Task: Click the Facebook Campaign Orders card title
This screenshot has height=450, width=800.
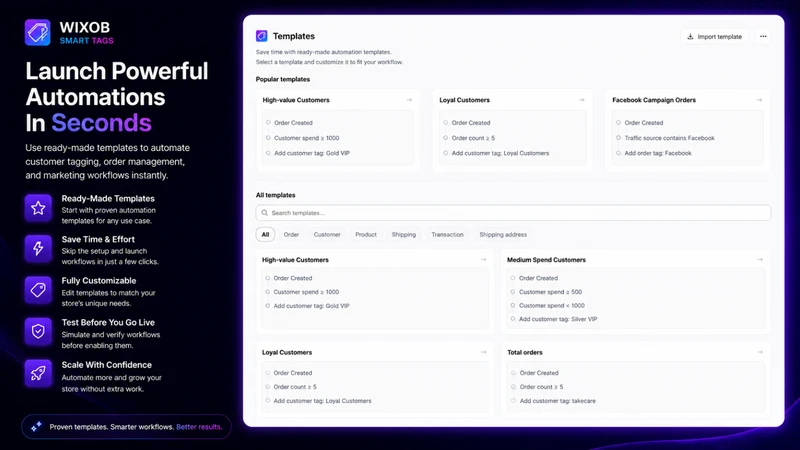Action: pos(654,100)
